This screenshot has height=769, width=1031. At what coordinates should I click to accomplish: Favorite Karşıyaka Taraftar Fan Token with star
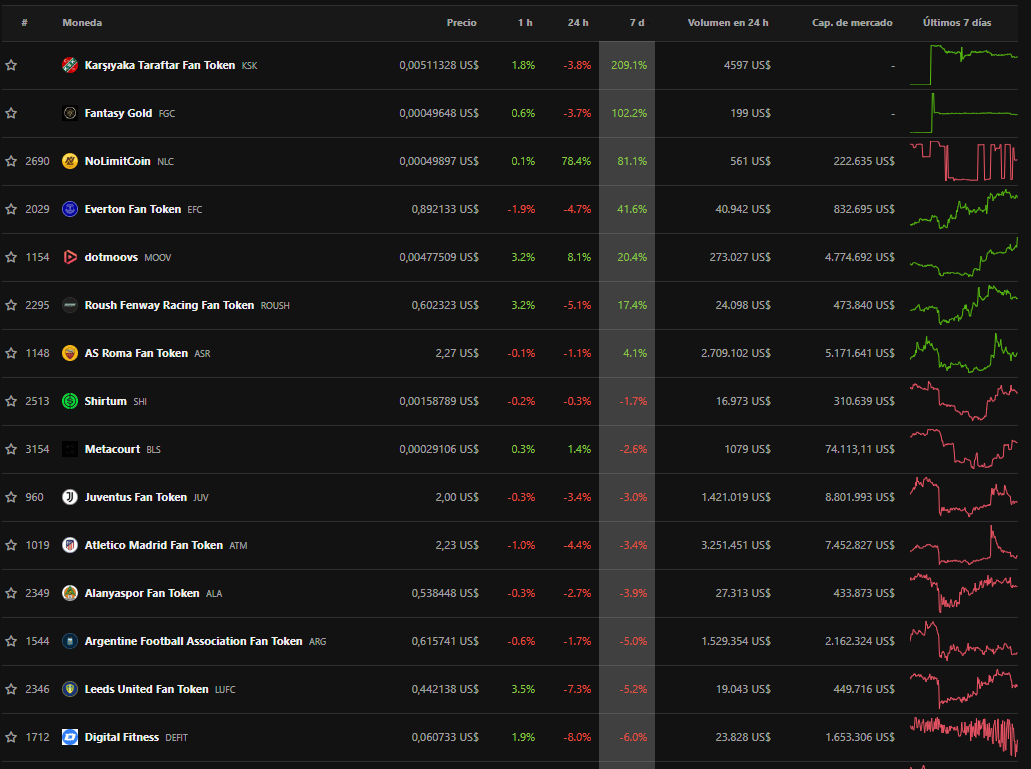click(11, 65)
